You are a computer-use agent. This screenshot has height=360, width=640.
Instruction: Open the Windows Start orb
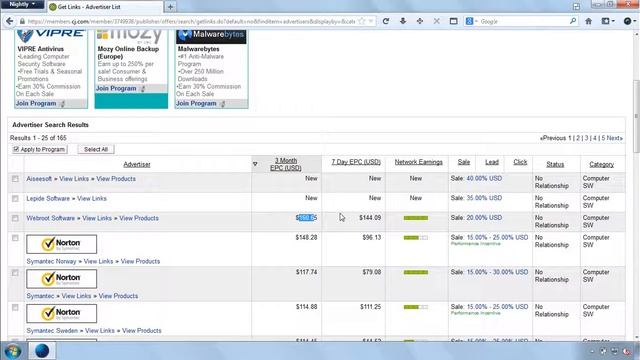[x=13, y=351]
